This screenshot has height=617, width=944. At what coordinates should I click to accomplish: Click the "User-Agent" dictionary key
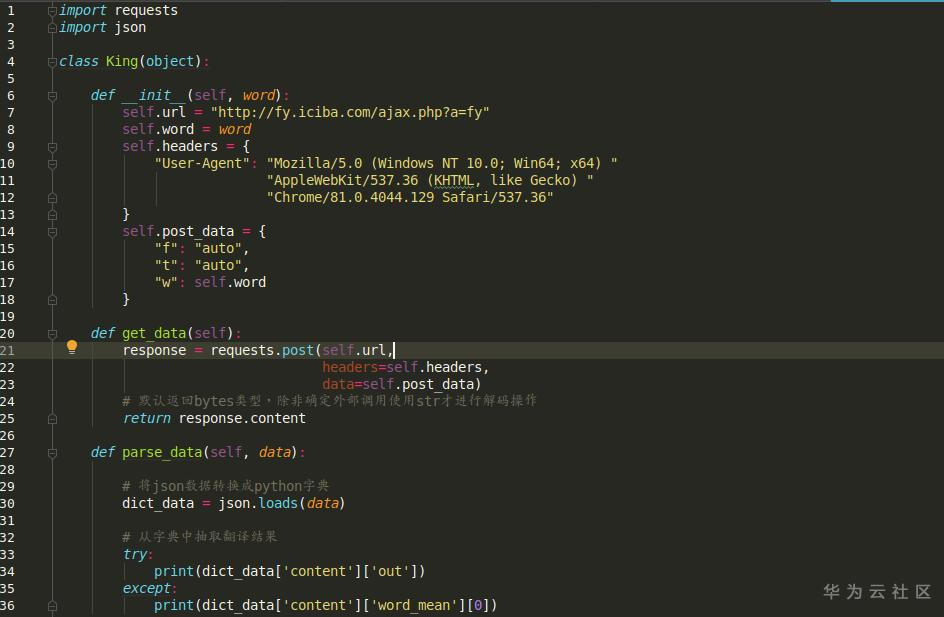[202, 163]
